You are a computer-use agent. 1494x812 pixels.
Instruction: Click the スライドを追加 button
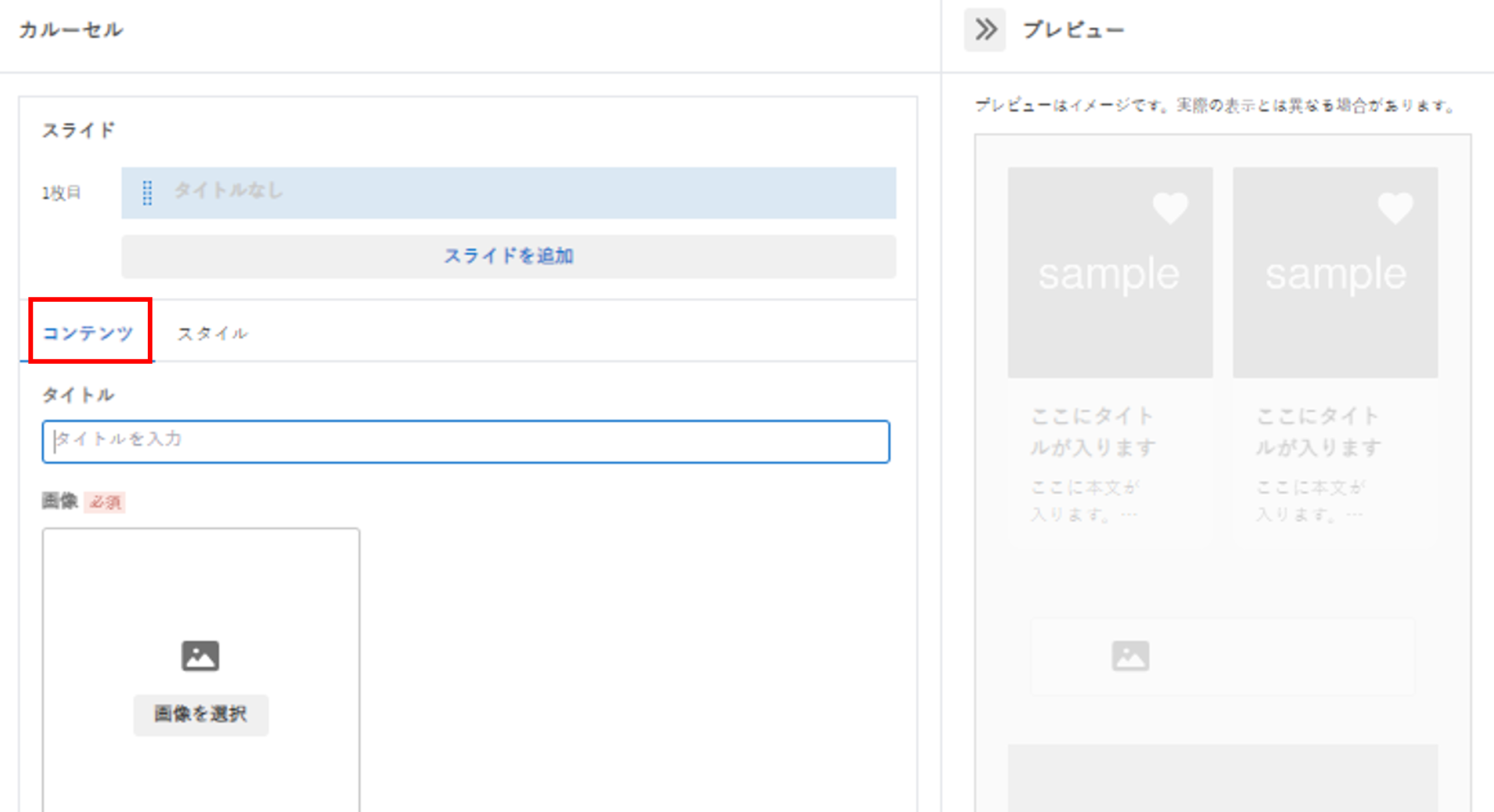tap(509, 256)
